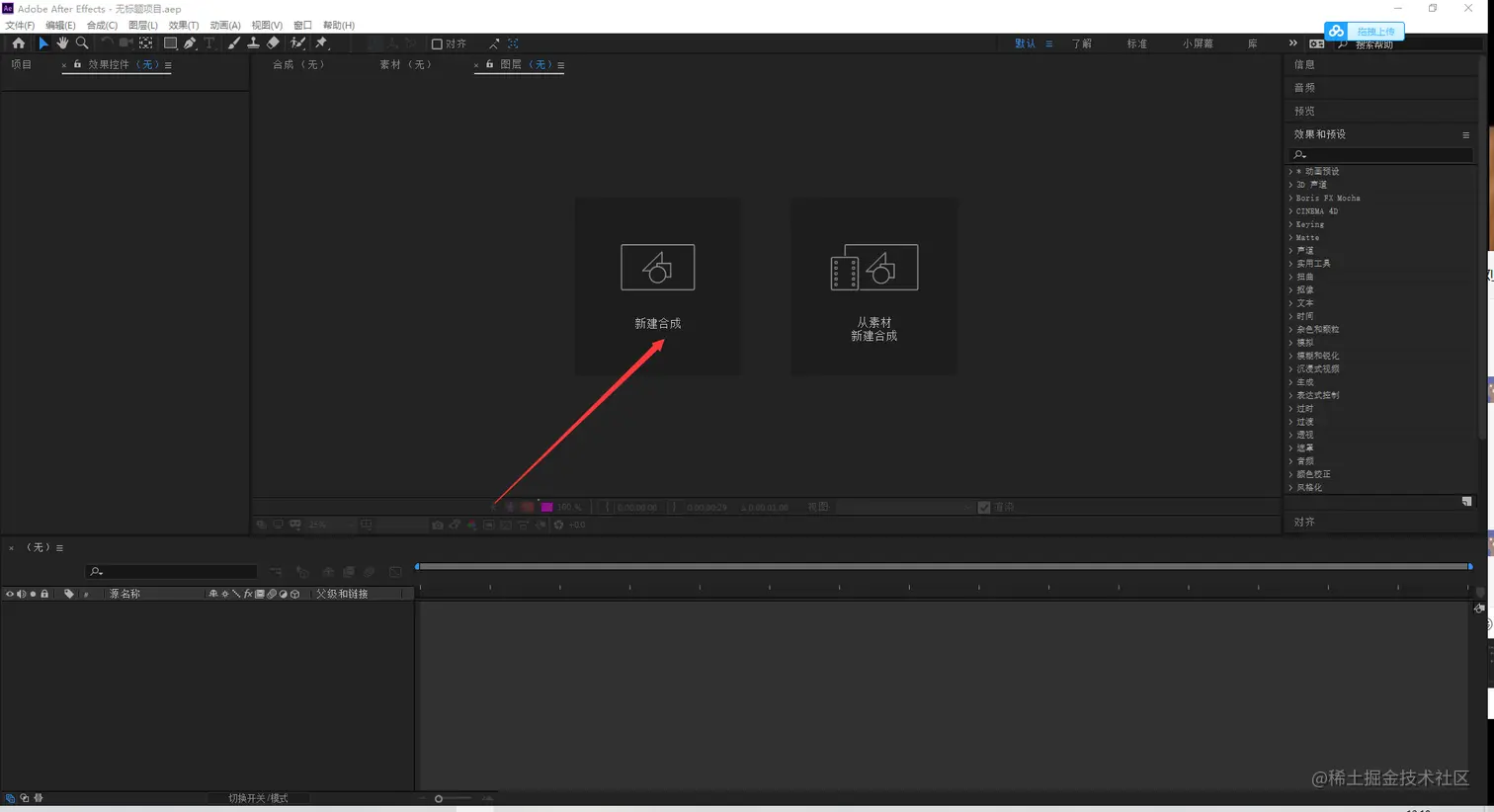Click the timeline frame blending switch icon
The image size is (1494, 812).
click(260, 594)
